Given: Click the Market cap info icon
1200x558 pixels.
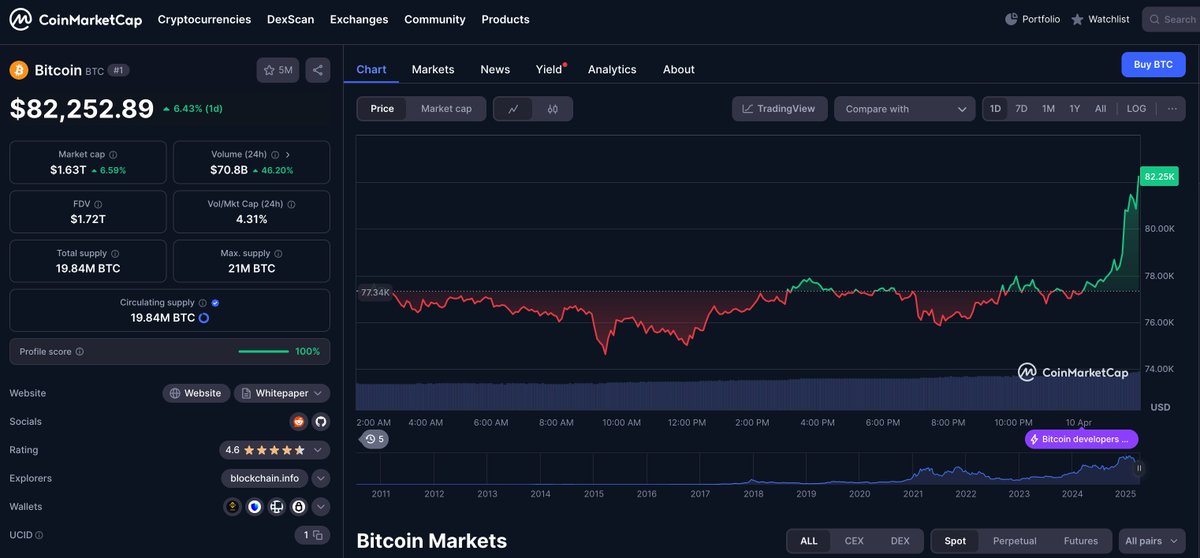Looking at the screenshot, I should coord(113,155).
